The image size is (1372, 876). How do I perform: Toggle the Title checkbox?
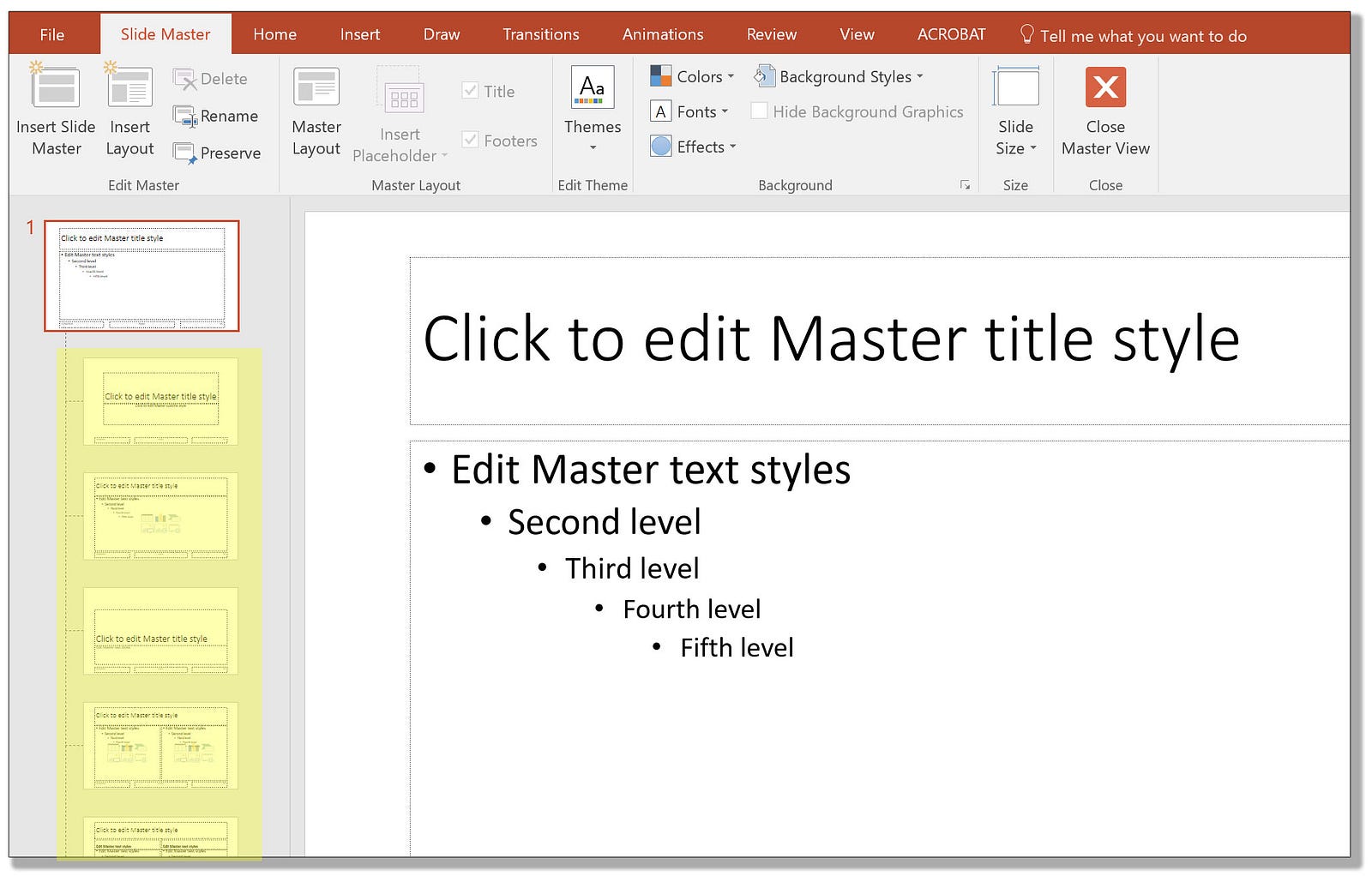470,90
